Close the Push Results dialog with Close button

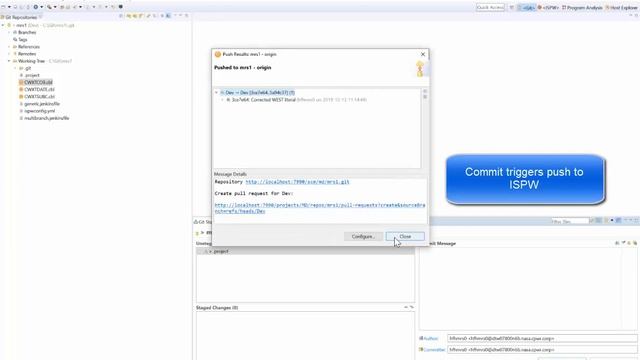click(x=405, y=236)
